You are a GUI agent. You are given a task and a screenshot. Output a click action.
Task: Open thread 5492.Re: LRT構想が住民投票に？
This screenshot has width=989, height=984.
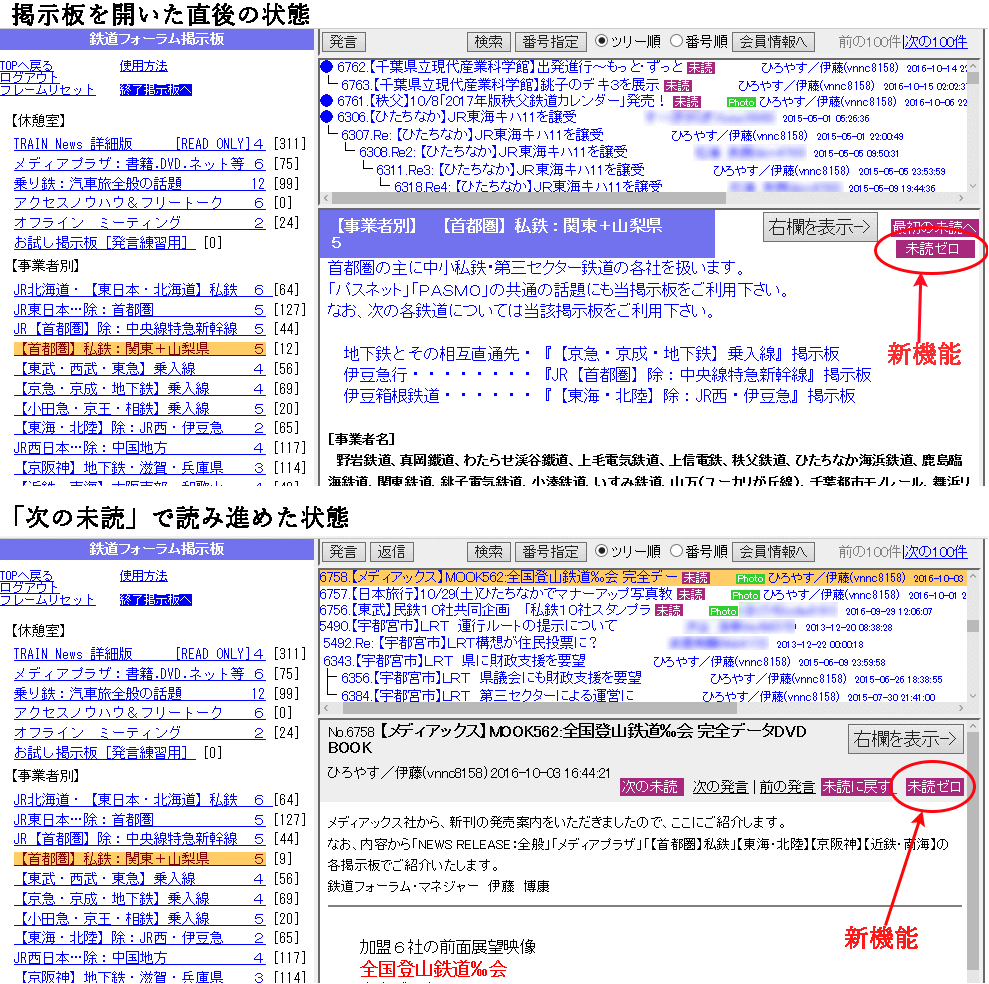[x=460, y=643]
